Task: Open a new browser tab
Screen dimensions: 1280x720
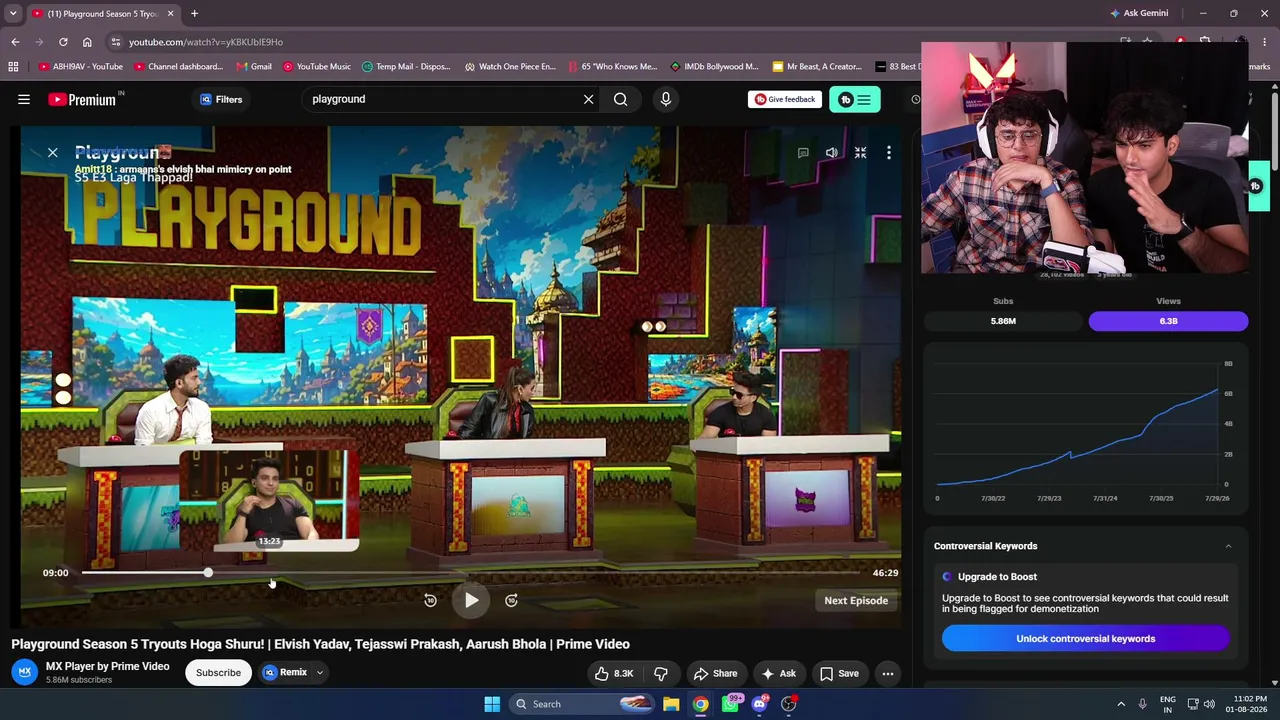Action: pyautogui.click(x=194, y=13)
